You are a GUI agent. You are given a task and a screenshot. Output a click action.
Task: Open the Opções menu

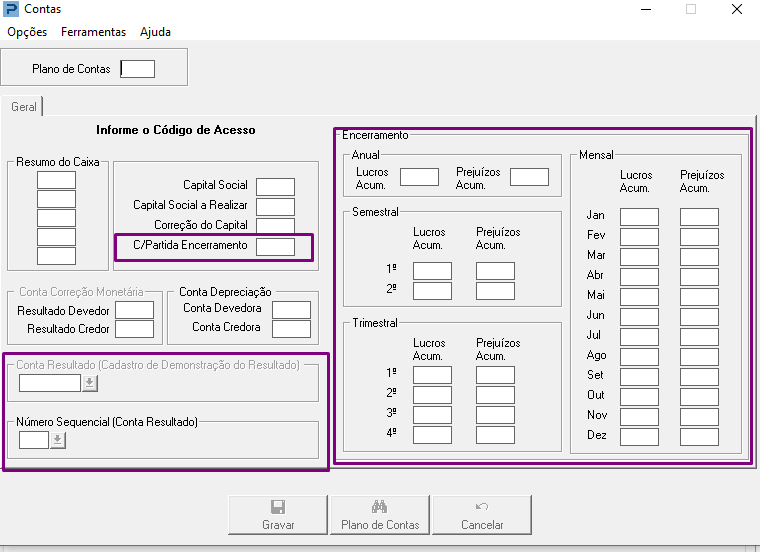coord(27,32)
